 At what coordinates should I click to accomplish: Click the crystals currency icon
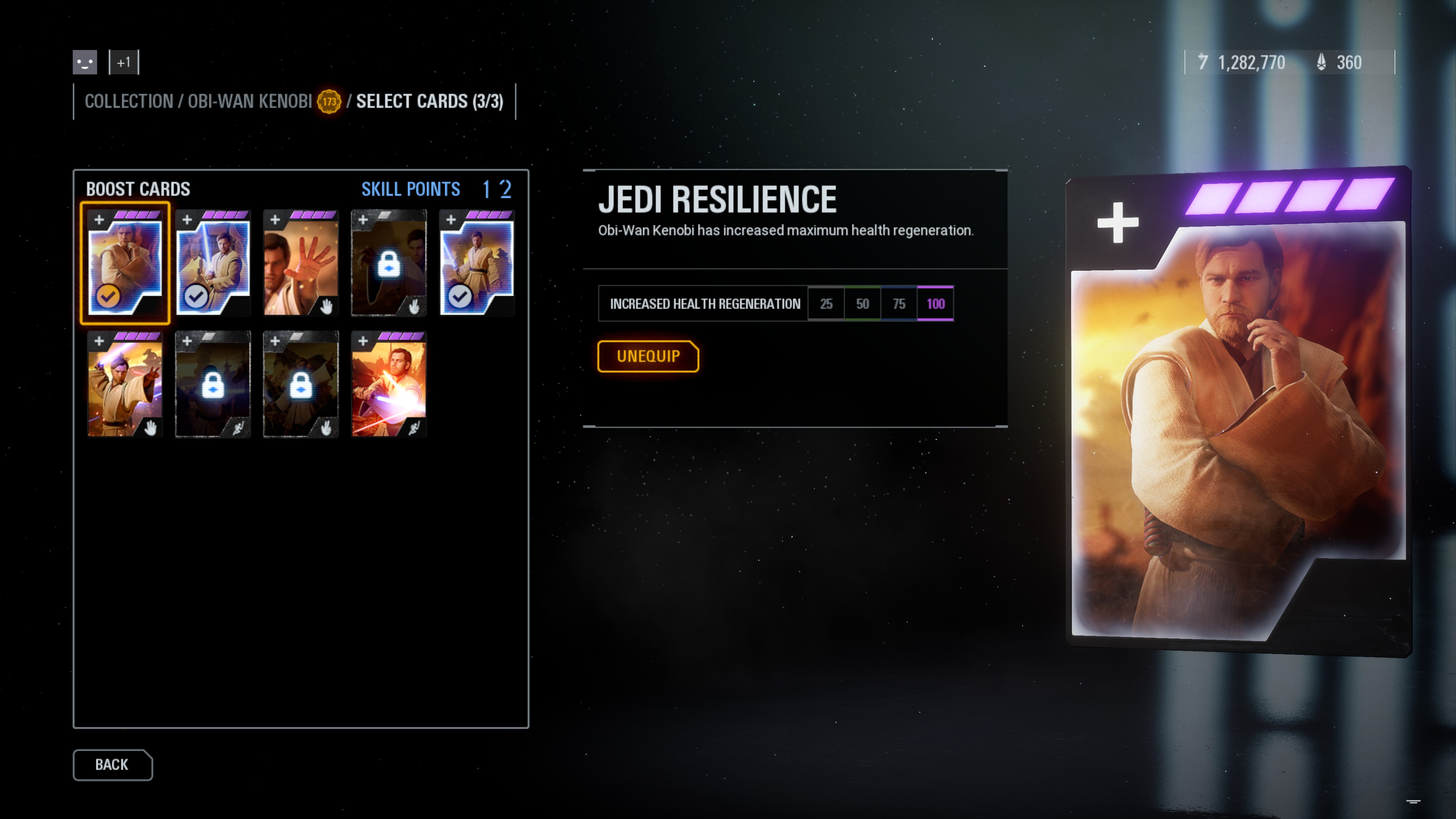[x=1321, y=62]
